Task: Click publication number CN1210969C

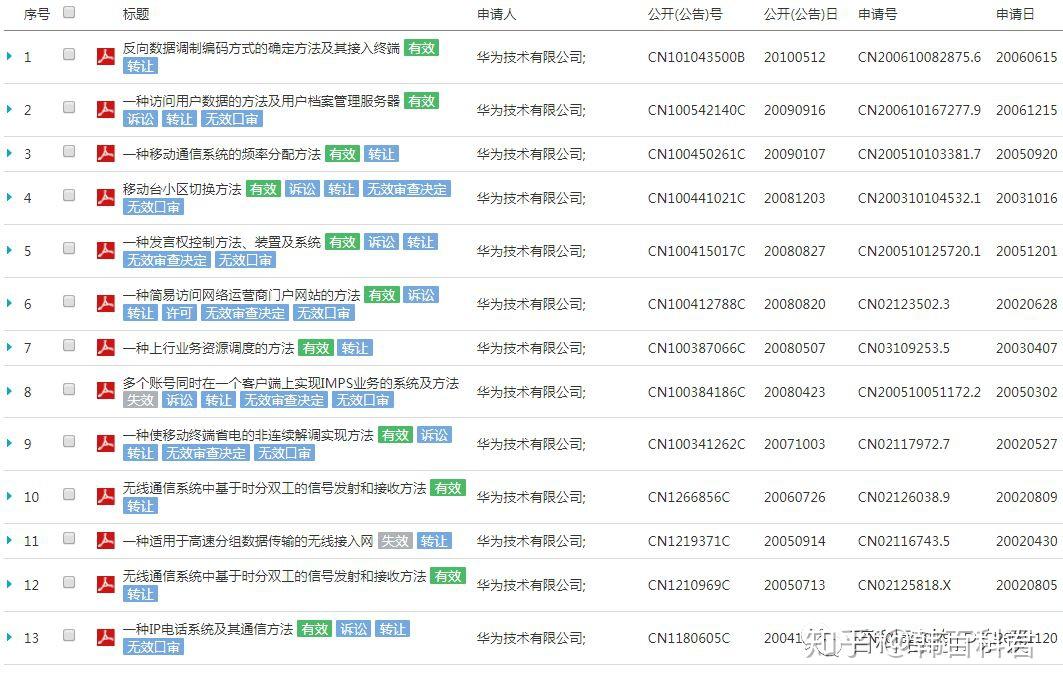Action: click(x=689, y=585)
